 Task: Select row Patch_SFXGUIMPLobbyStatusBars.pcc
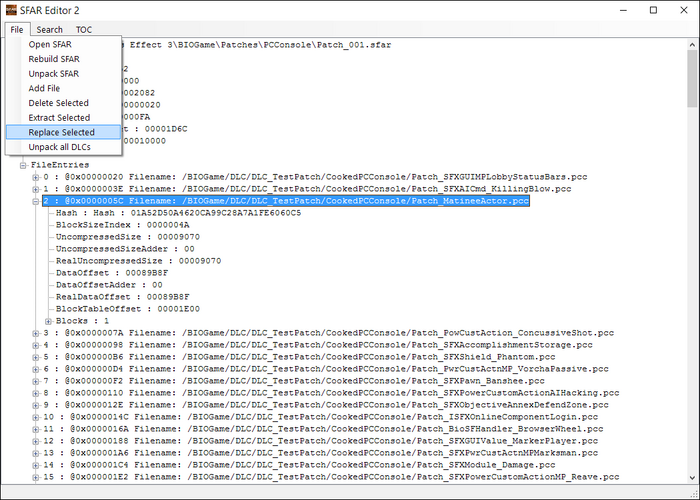coord(315,177)
